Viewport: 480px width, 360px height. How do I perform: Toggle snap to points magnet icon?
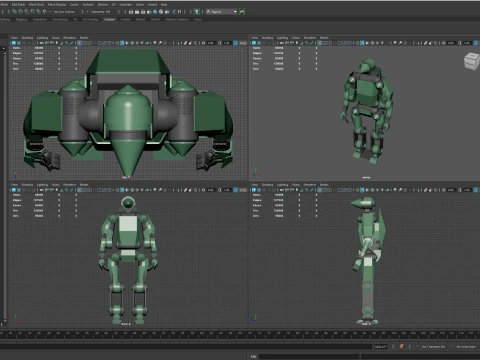[x=26, y=11]
